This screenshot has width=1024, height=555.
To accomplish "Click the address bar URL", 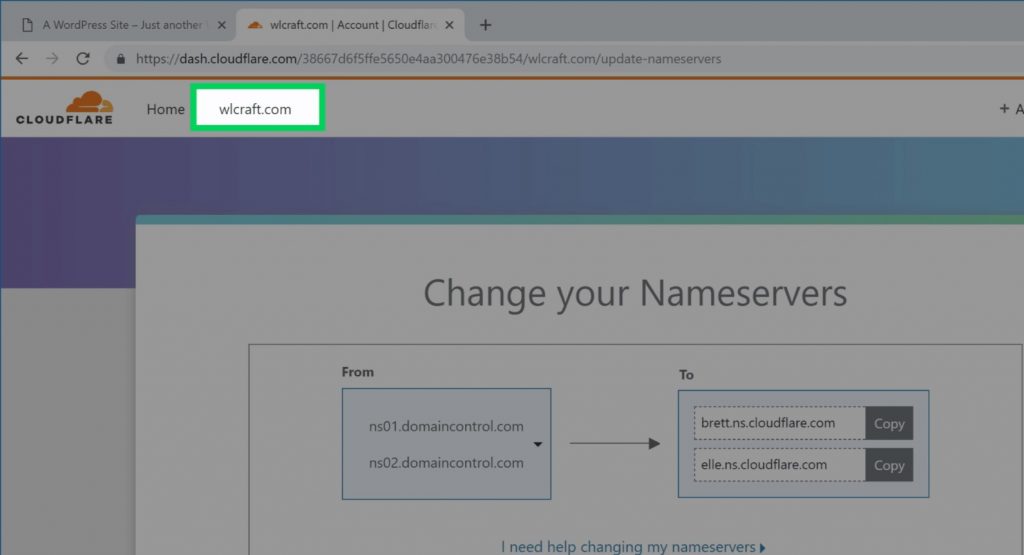I will click(428, 59).
